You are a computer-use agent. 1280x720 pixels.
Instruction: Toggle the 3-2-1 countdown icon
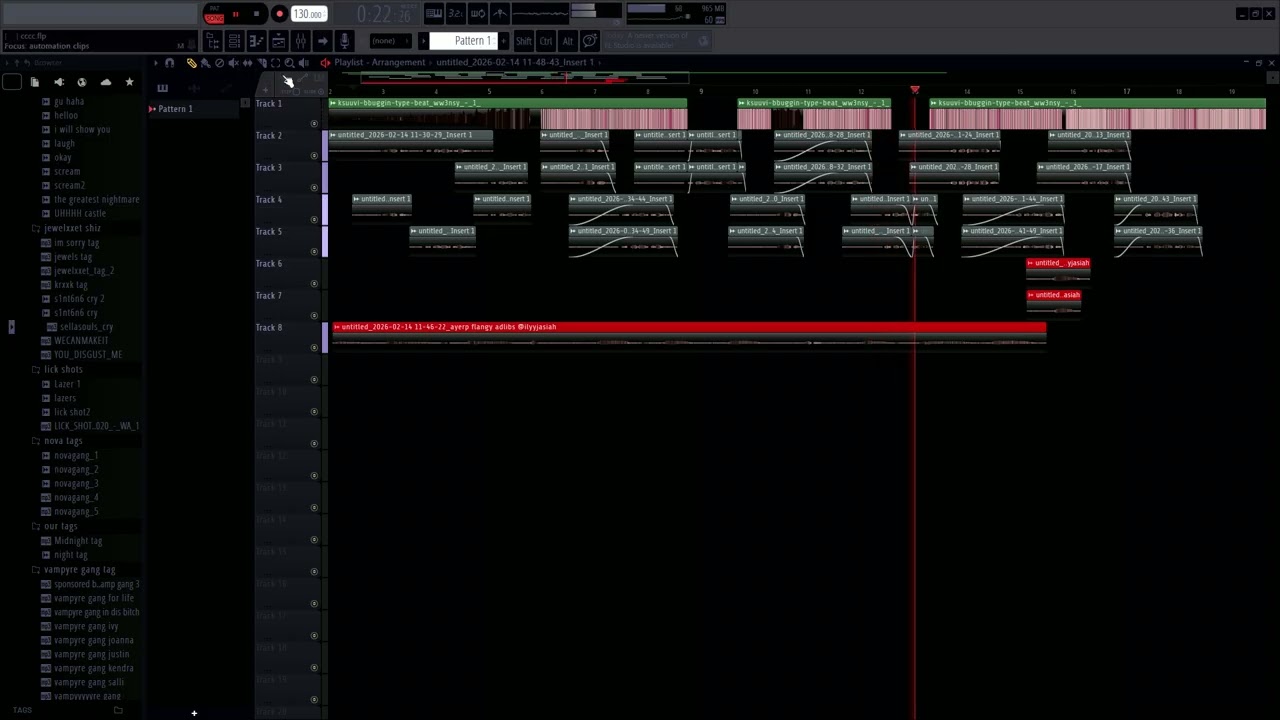point(456,13)
